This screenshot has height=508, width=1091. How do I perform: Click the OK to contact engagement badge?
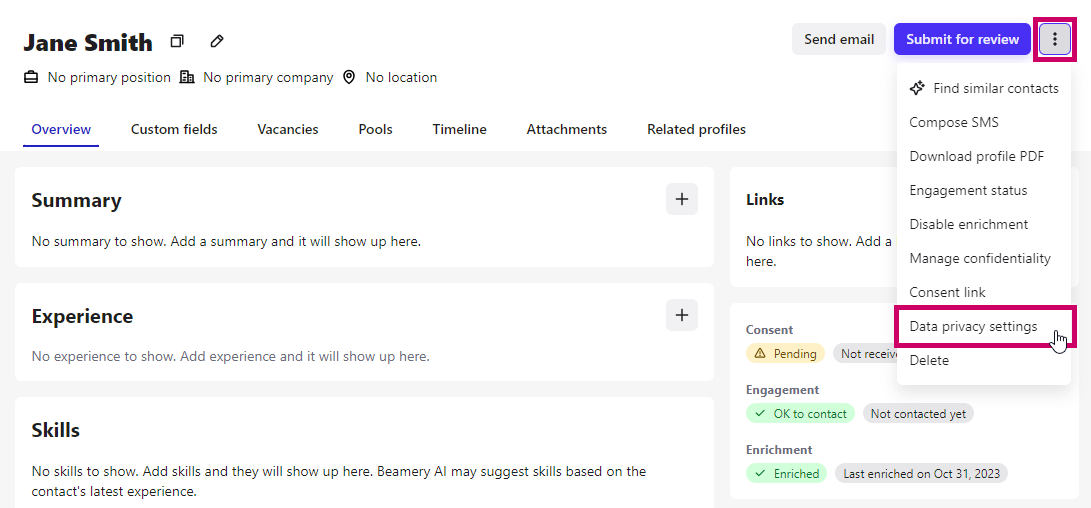coord(801,413)
